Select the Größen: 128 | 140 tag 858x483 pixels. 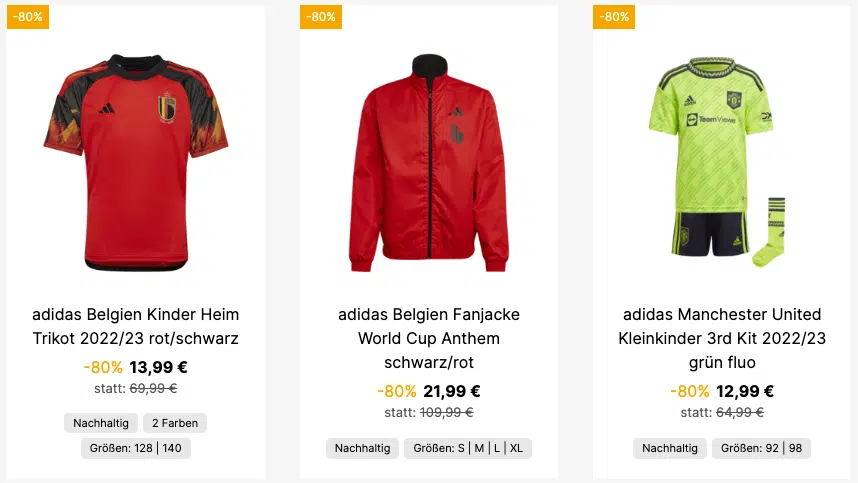coord(136,448)
